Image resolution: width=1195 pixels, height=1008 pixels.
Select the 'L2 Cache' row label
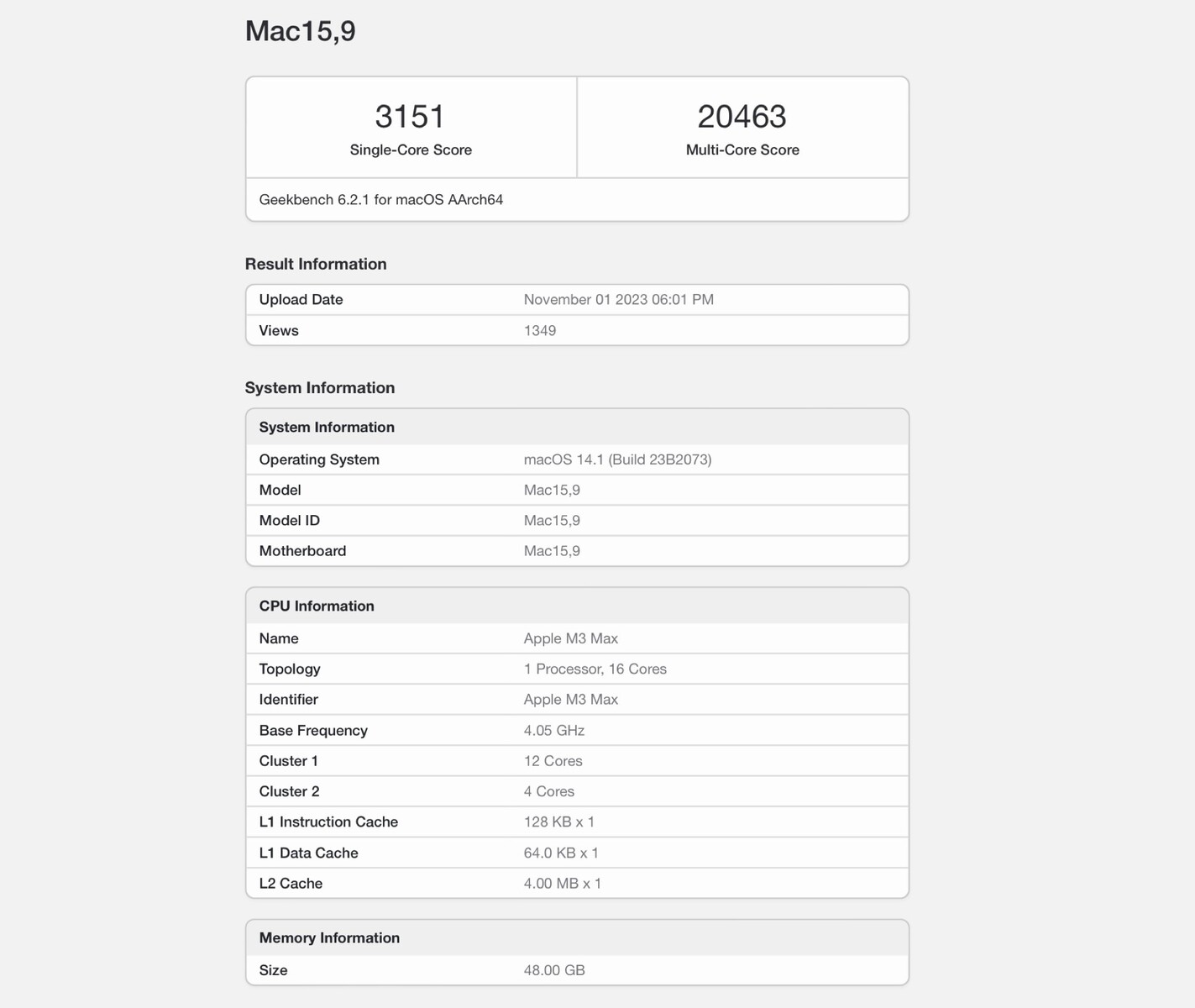(291, 884)
